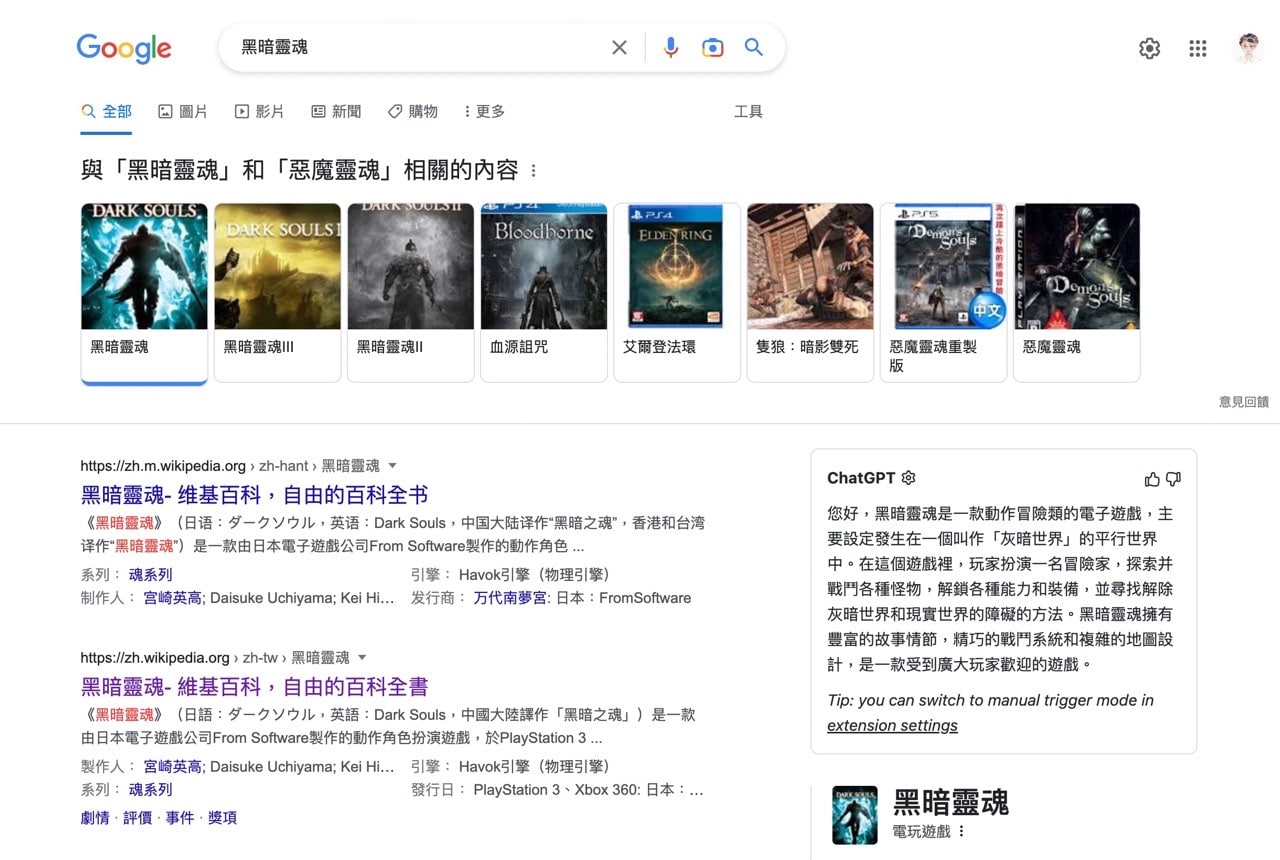Start voice search with microphone icon

tap(671, 47)
